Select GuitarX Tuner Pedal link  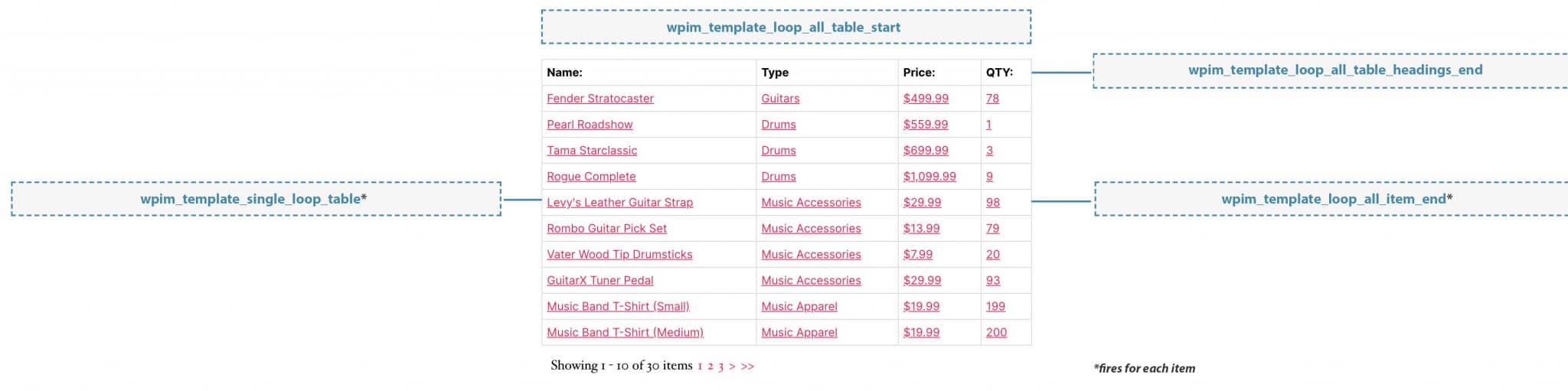[599, 281]
